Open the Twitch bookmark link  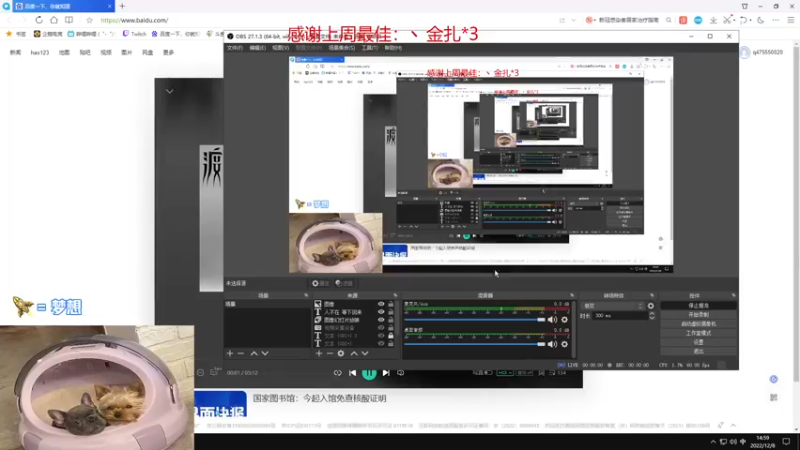134,34
